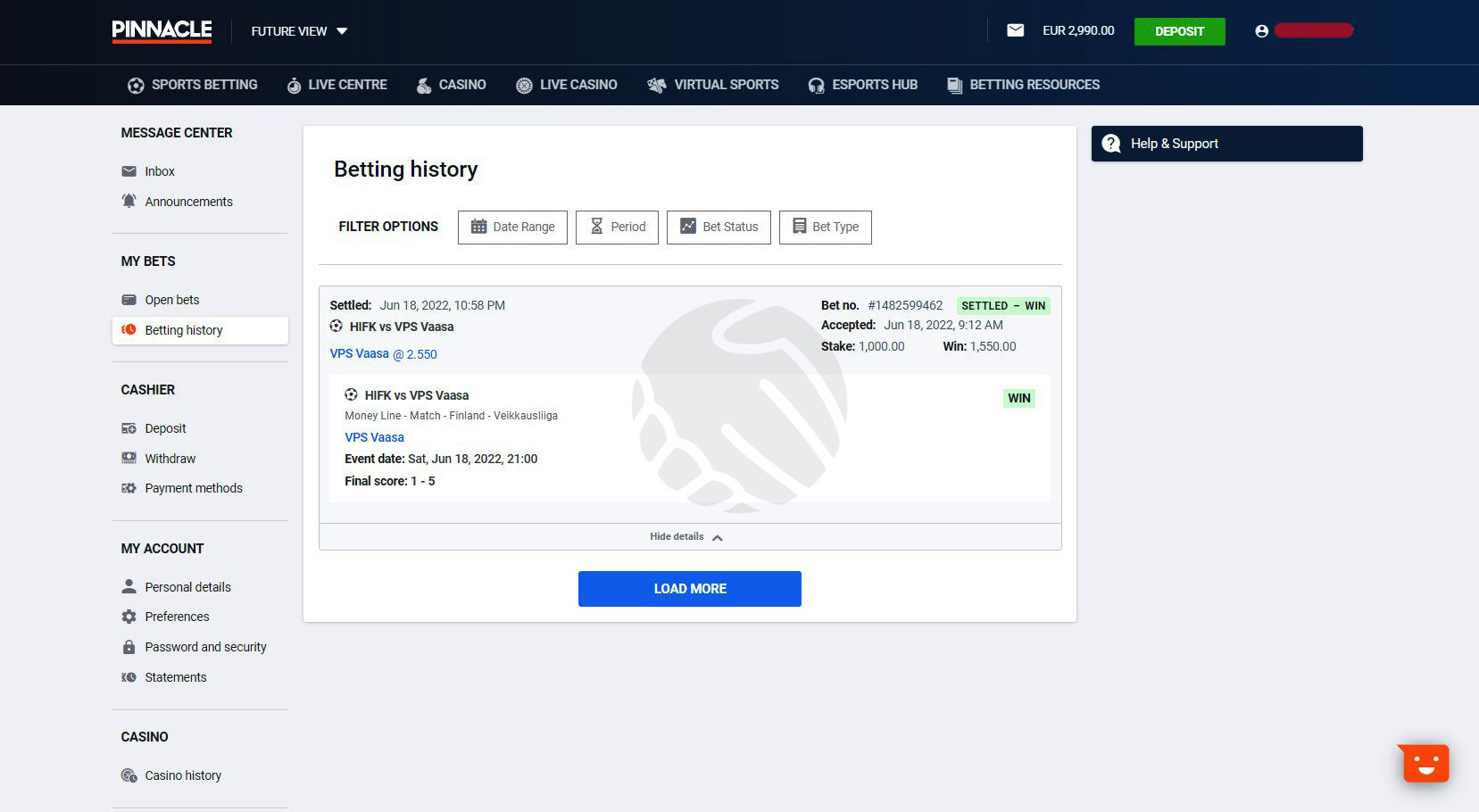1479x812 pixels.
Task: Click the Statements icon
Action: [129, 677]
